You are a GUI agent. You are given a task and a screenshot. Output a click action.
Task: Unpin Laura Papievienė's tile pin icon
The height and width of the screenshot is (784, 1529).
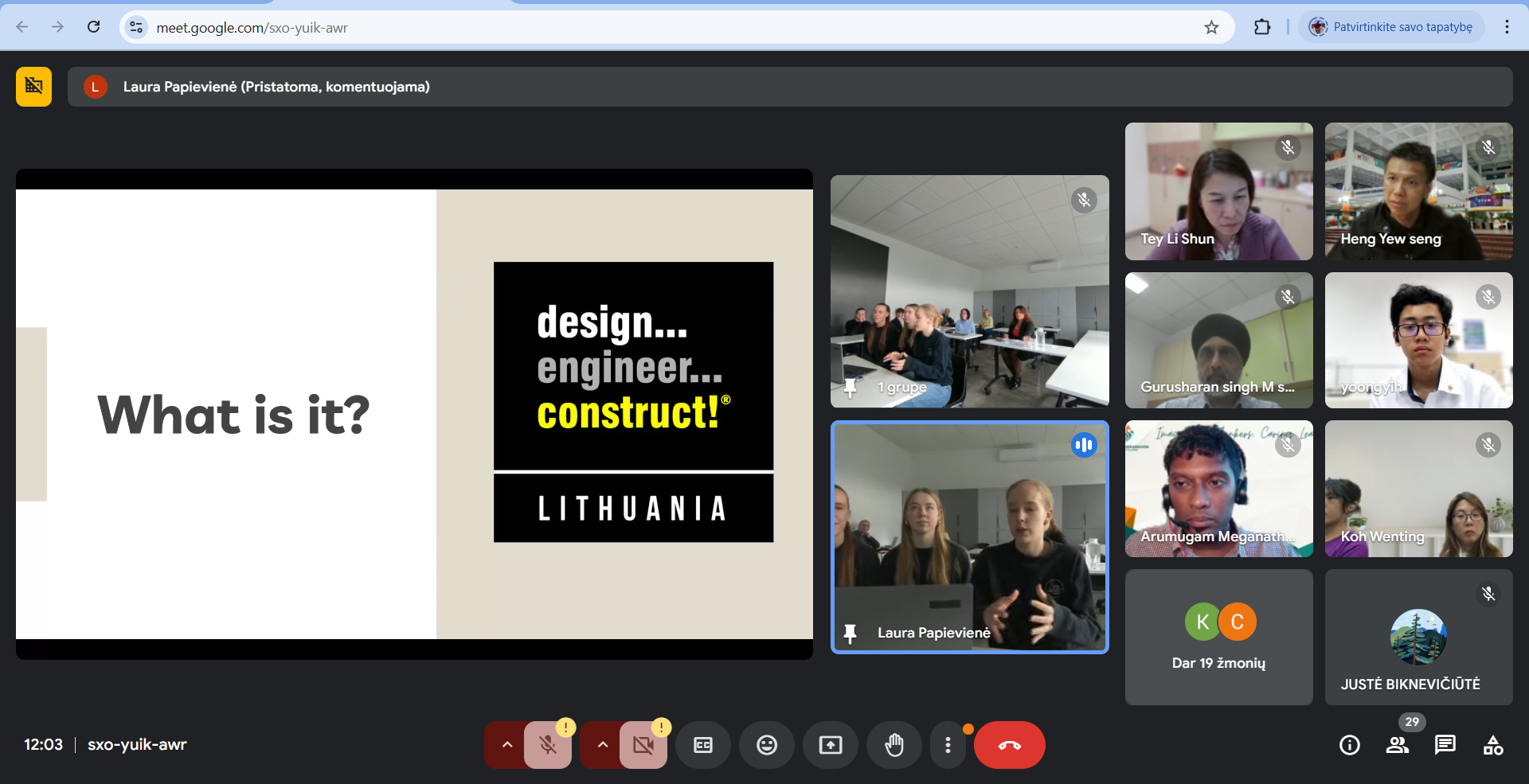[850, 633]
